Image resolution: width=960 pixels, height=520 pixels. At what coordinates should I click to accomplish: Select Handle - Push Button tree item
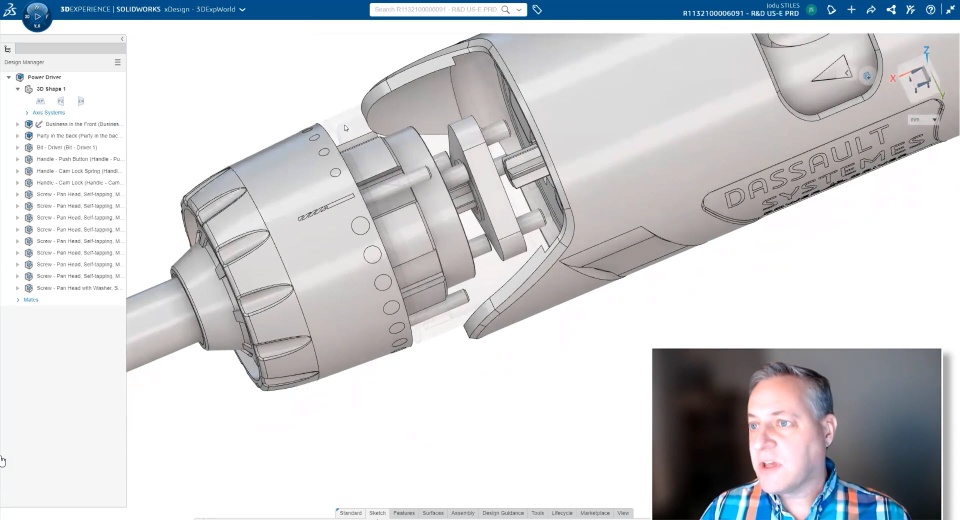coord(79,159)
